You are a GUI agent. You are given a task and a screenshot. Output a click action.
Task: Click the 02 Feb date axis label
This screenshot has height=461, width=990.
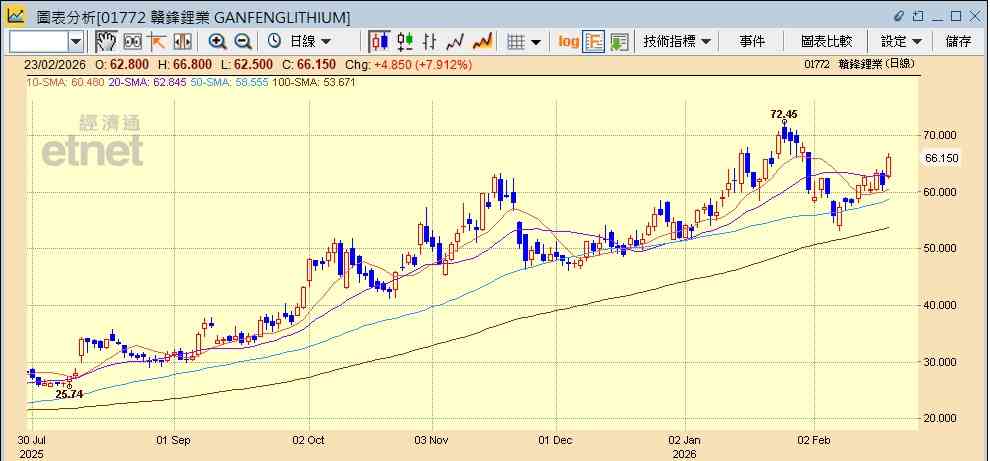click(815, 440)
